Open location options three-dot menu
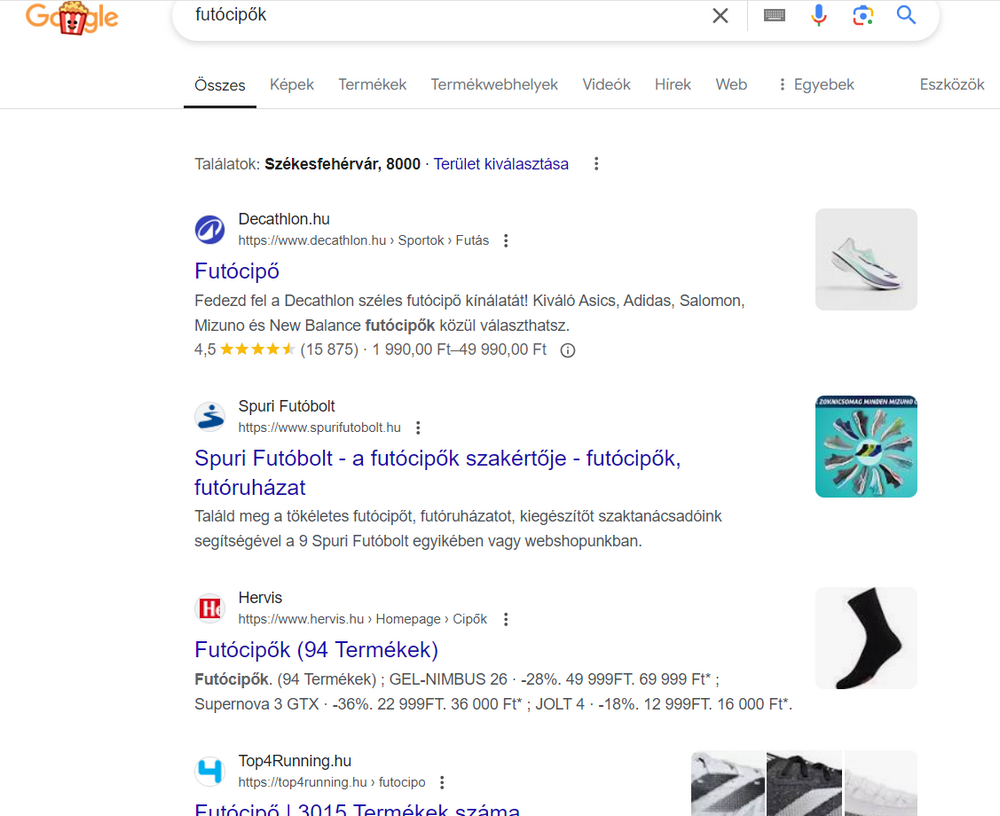 coord(596,164)
